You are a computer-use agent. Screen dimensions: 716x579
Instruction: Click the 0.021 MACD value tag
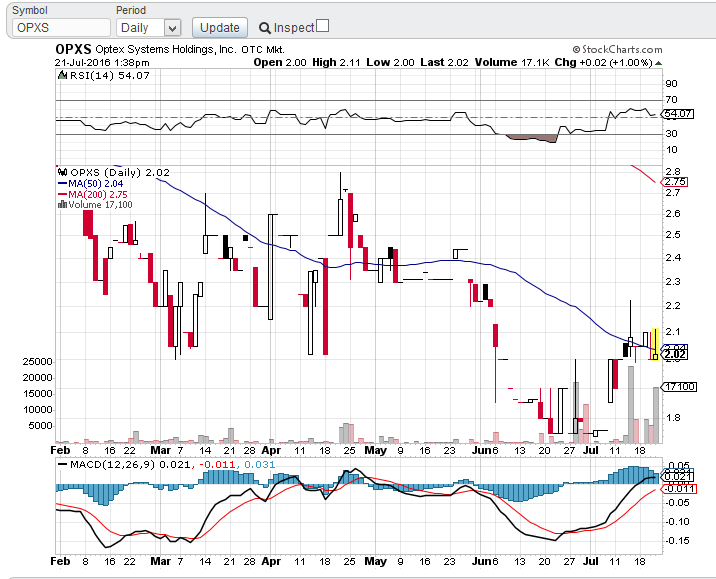click(677, 477)
